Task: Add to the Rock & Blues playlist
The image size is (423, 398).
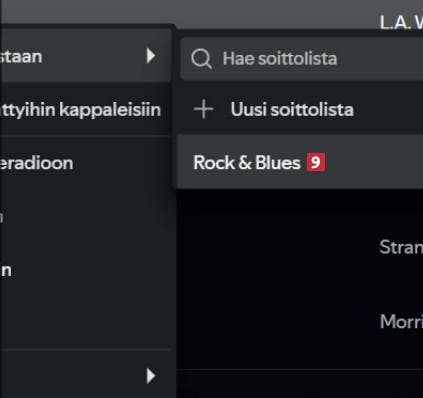Action: [x=247, y=163]
